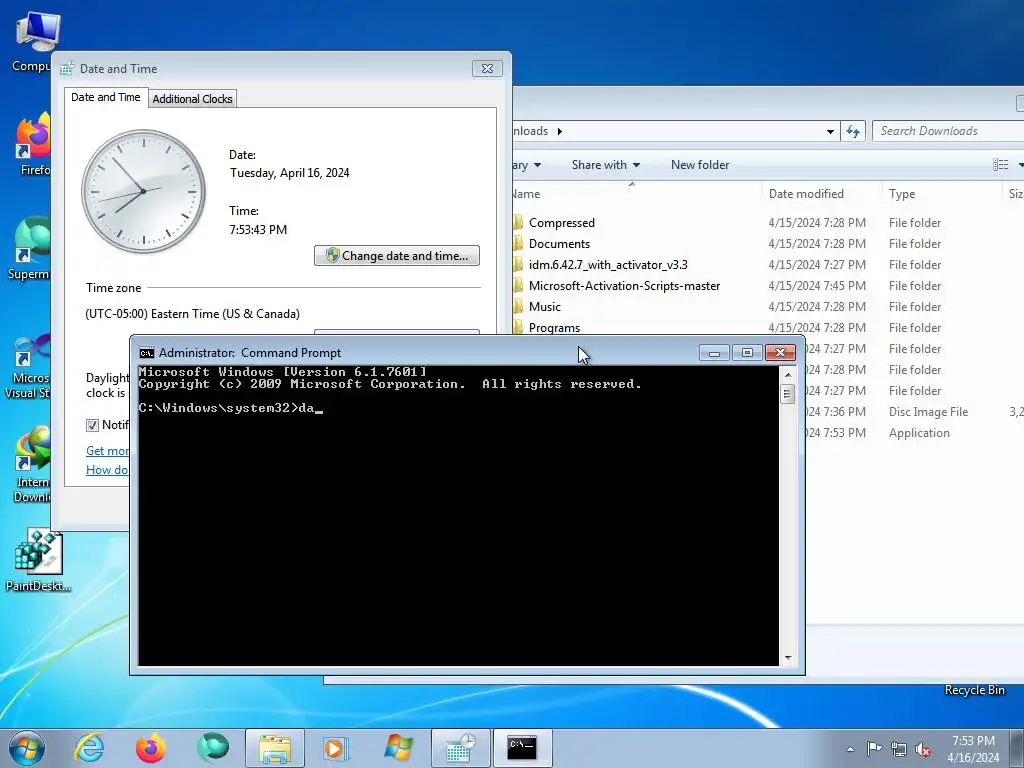Select the Microsoft Visual Studio desktop shortcut
Image resolution: width=1024 pixels, height=768 pixels.
(x=27, y=367)
